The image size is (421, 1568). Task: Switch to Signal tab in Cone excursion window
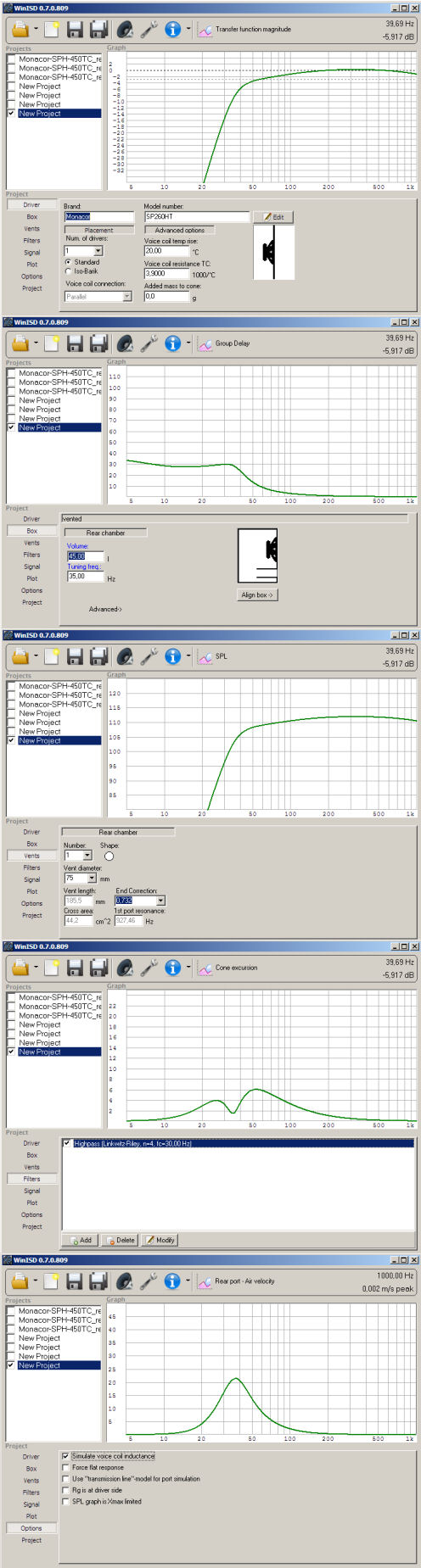click(x=31, y=1191)
